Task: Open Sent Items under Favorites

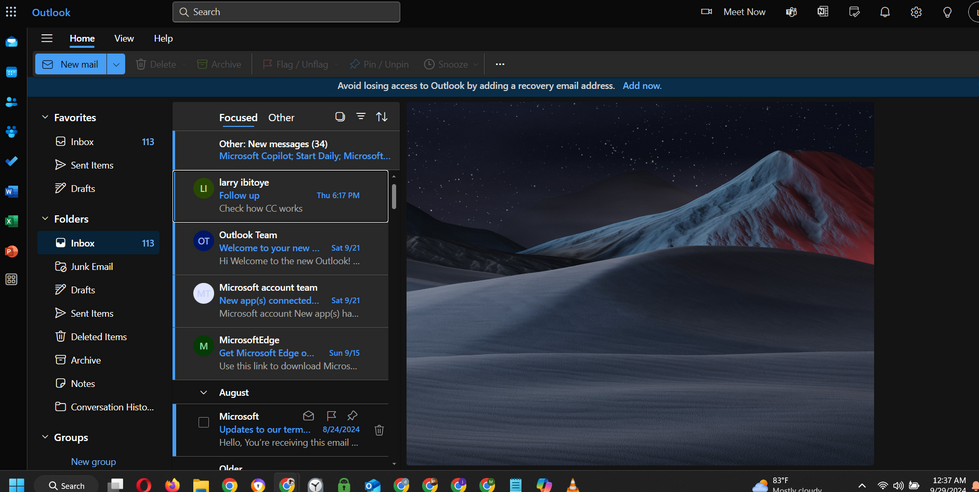Action: coord(99,165)
